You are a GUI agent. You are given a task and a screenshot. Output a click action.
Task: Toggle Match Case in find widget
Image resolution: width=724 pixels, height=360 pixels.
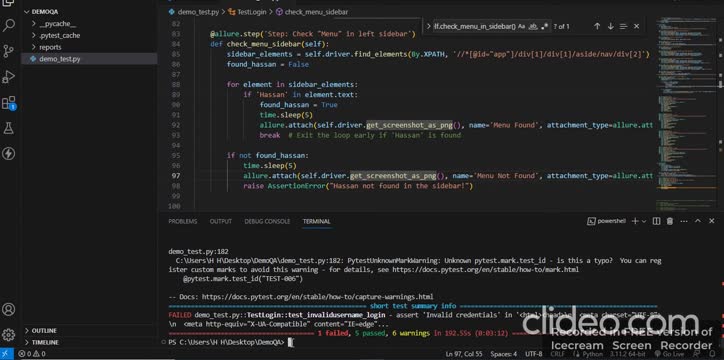tap(521, 26)
